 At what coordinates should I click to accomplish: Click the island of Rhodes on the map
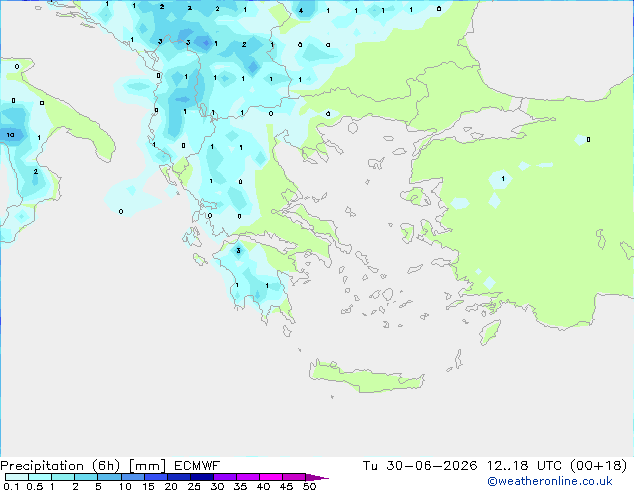[490, 332]
